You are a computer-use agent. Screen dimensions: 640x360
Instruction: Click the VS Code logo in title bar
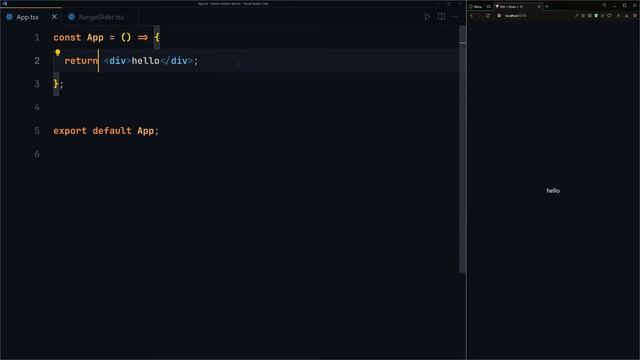[4, 3]
